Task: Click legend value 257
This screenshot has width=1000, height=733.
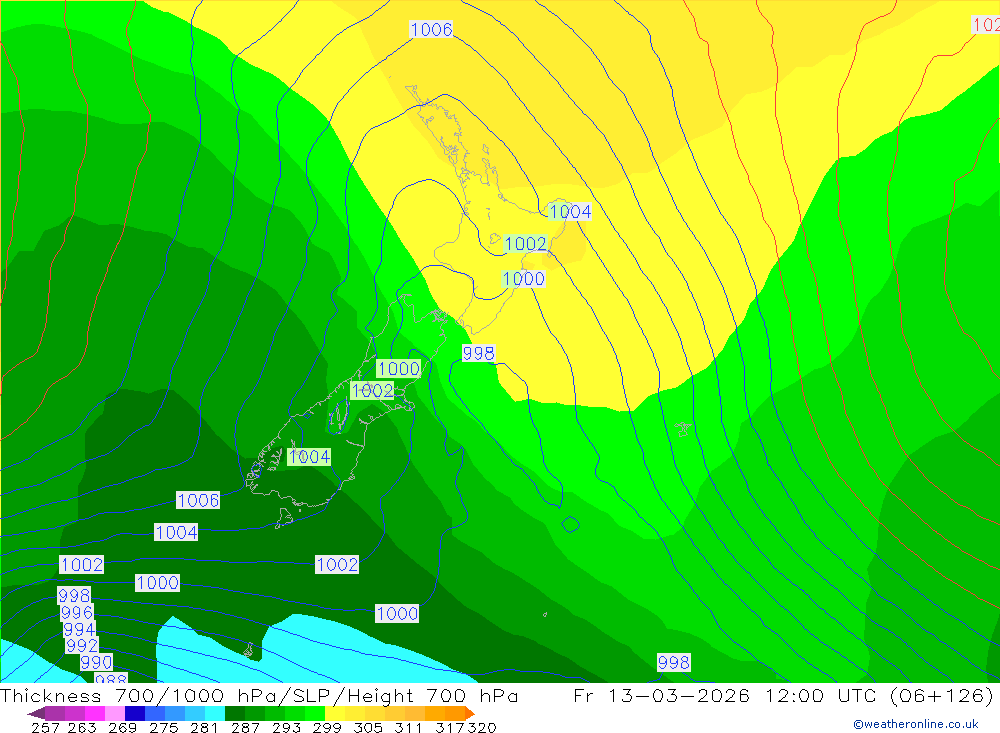Action: pyautogui.click(x=45, y=727)
